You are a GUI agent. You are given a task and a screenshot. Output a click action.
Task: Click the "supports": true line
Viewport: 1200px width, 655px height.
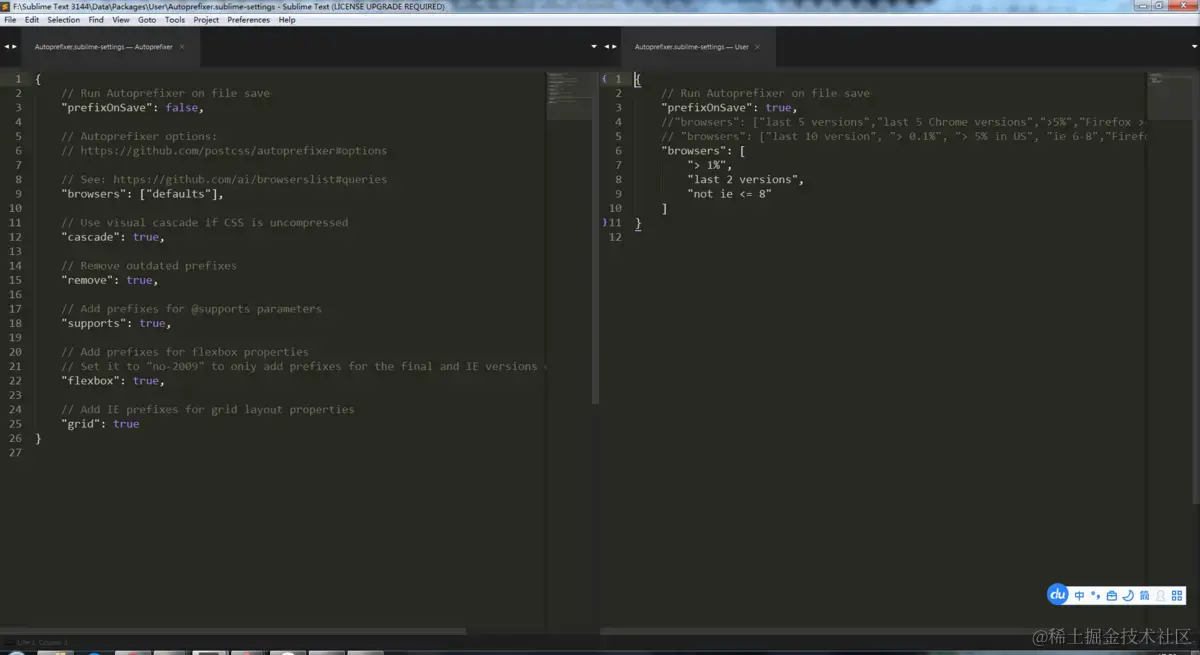[x=116, y=323]
